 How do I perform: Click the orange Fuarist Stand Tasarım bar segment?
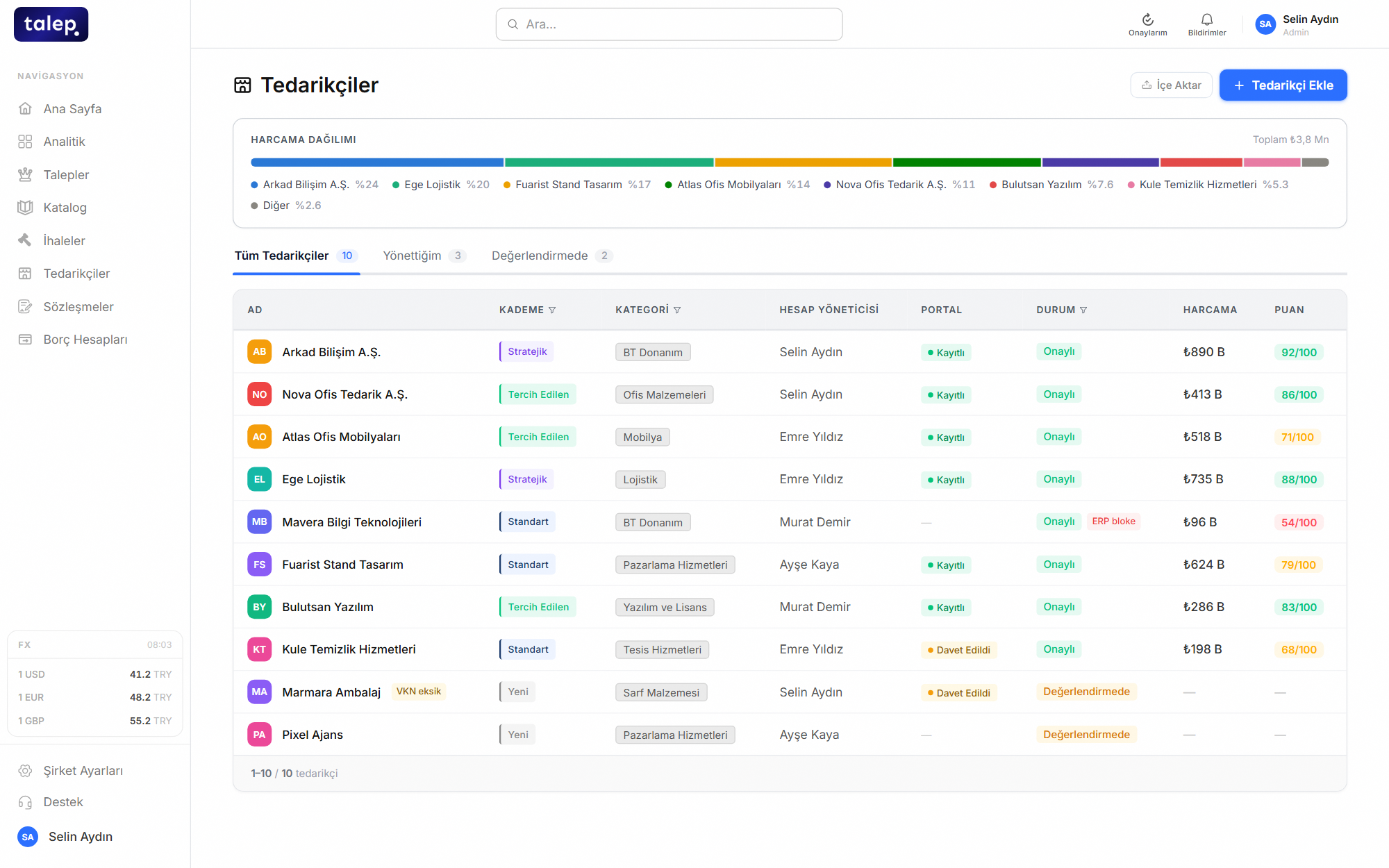pos(803,162)
